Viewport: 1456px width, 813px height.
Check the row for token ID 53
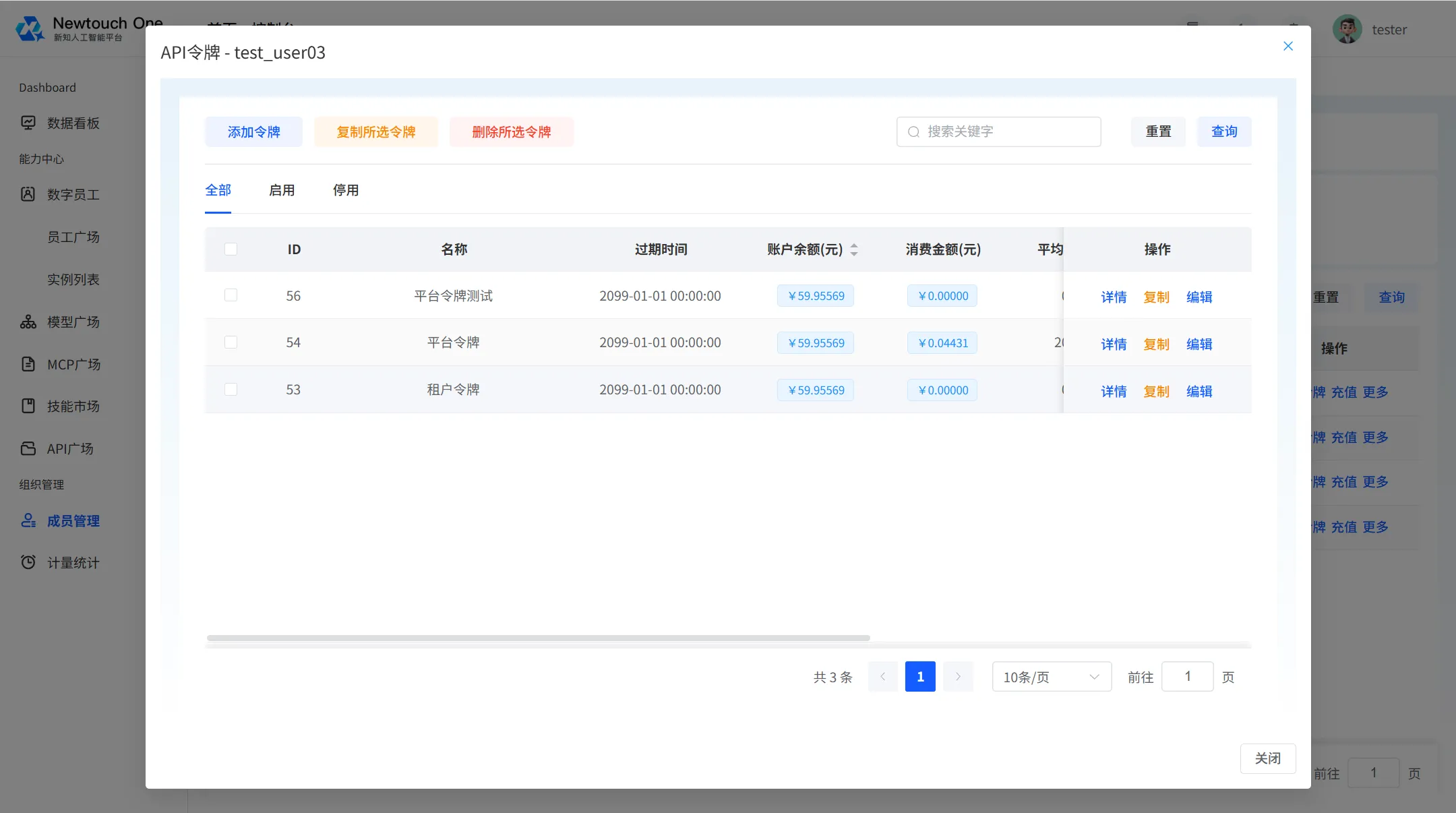[231, 389]
